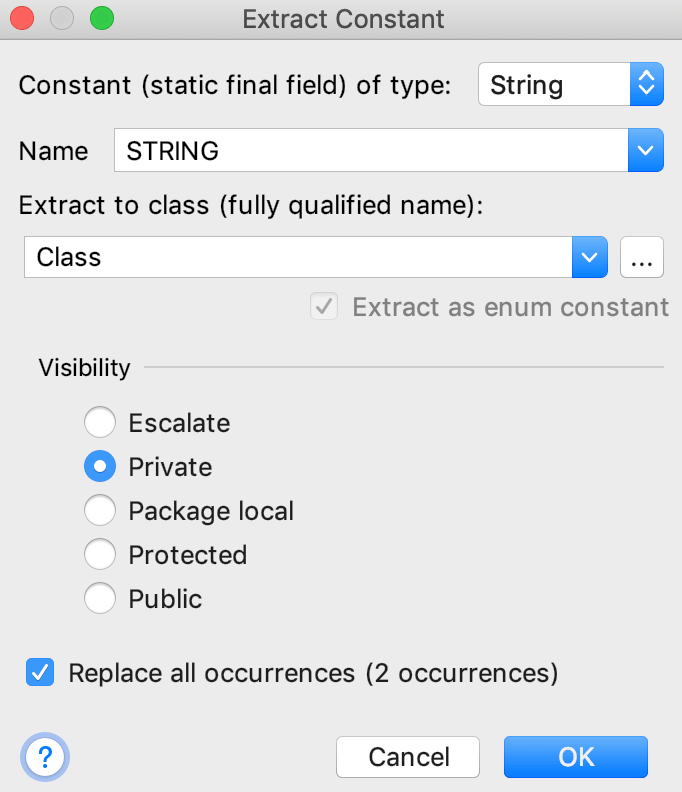Image resolution: width=682 pixels, height=792 pixels.
Task: Expand the Extract to class dropdown arrow
Action: click(x=590, y=258)
